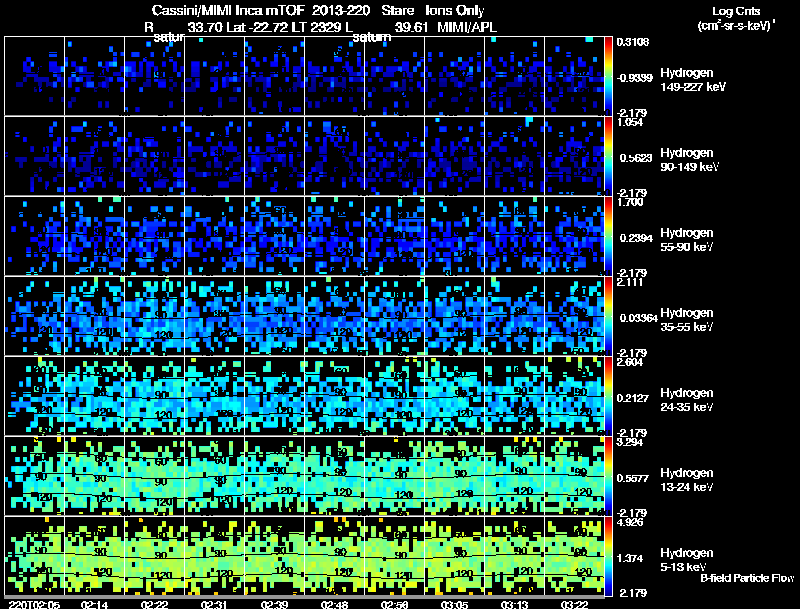Select the color bar beside Hydrogen 35-55 keV
This screenshot has height=609, width=800.
pos(609,315)
